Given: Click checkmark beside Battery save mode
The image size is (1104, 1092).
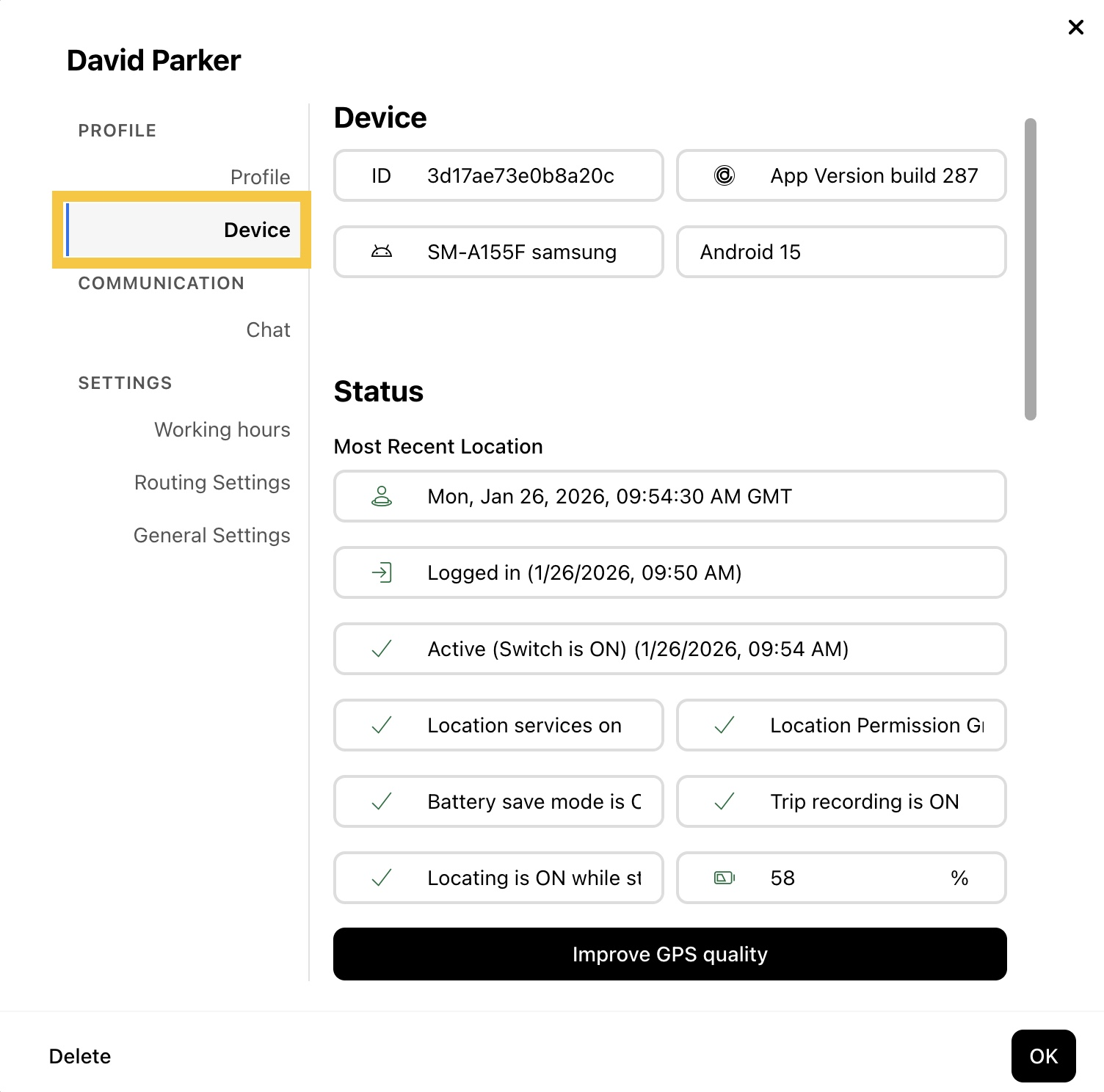Looking at the screenshot, I should pos(382,801).
